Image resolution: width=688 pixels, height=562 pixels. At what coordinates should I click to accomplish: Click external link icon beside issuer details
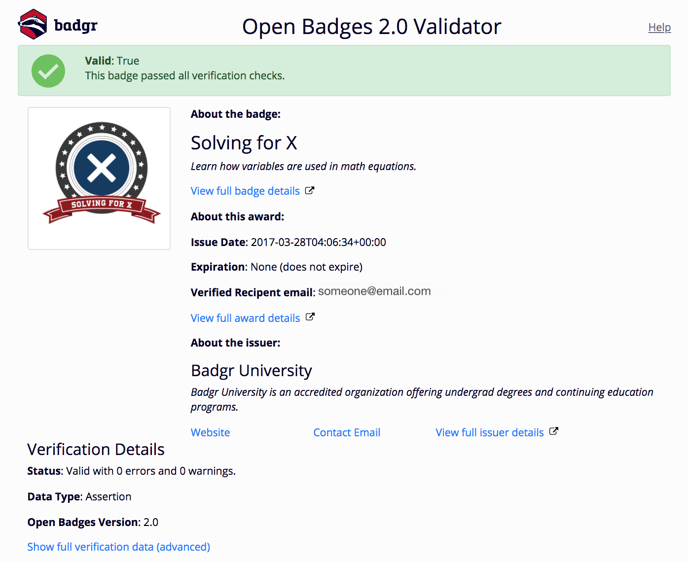[554, 431]
